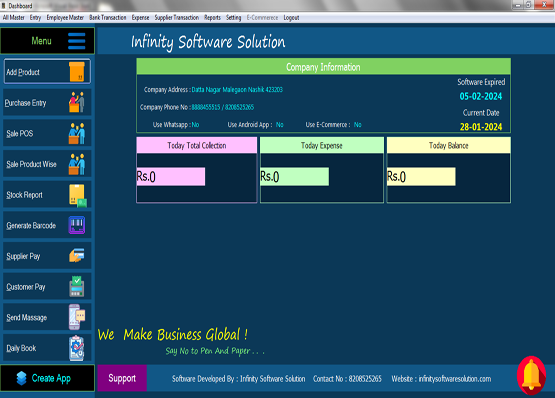Image resolution: width=555 pixels, height=398 pixels.
Task: Click the Sale Product Wise icon
Action: 77,164
